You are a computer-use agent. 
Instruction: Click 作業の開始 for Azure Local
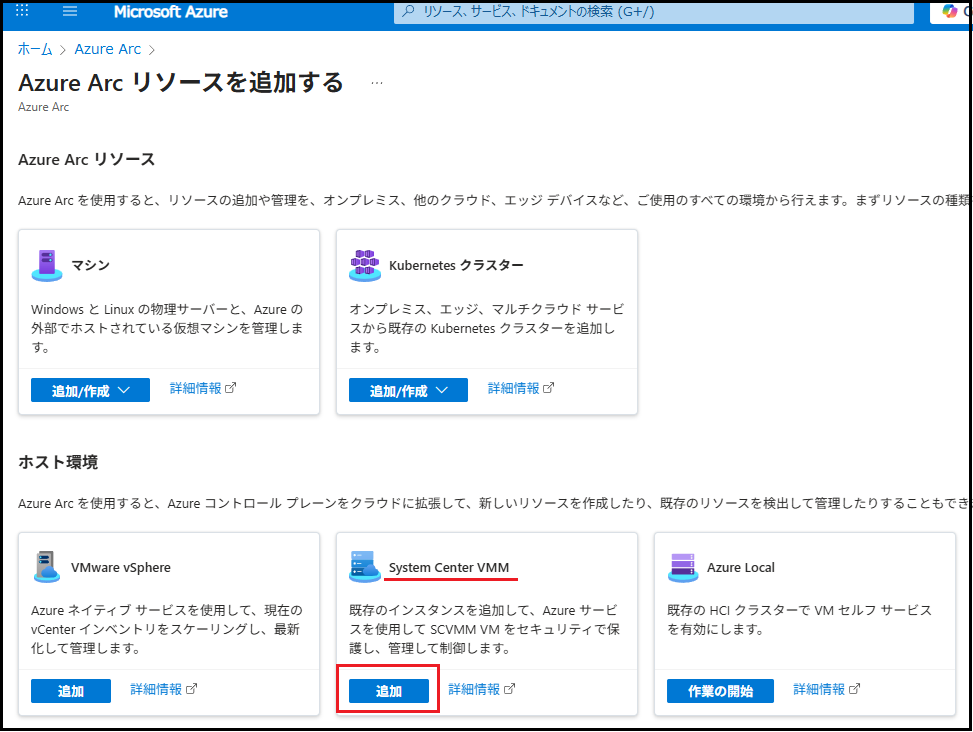coord(720,691)
